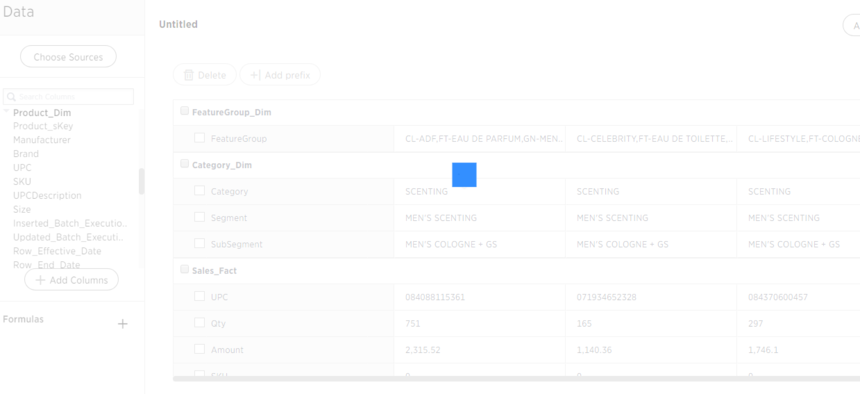The width and height of the screenshot is (860, 394).
Task: Toggle the FeatureGroup_Dim group checkbox
Action: (x=185, y=111)
